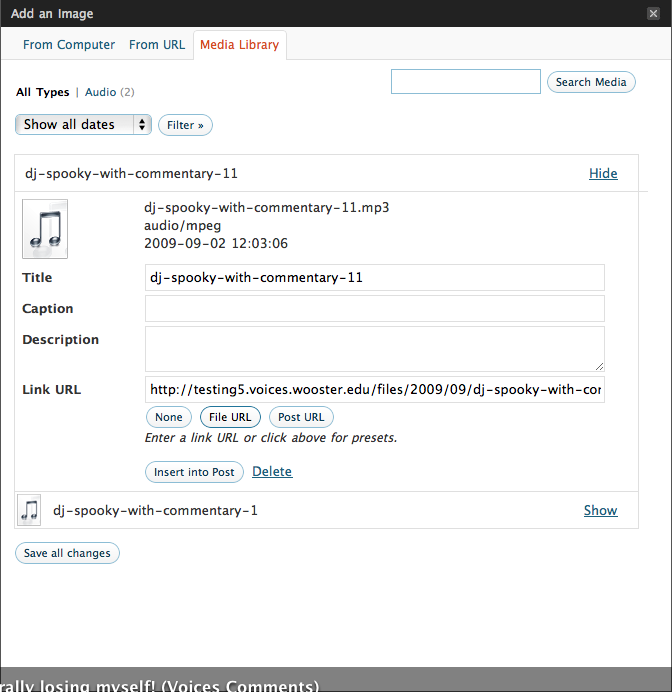Switch to the From URL tab
This screenshot has width=672, height=692.
pyautogui.click(x=157, y=45)
